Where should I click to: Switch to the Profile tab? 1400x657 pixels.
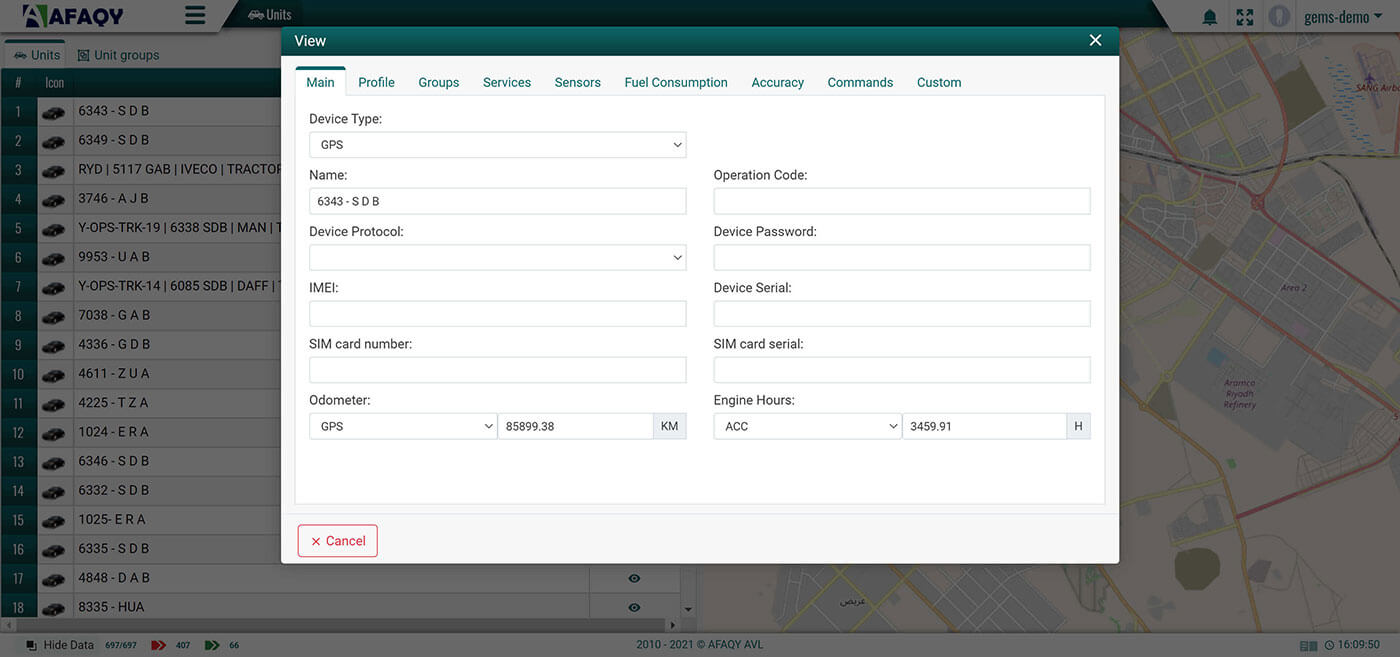coord(376,82)
